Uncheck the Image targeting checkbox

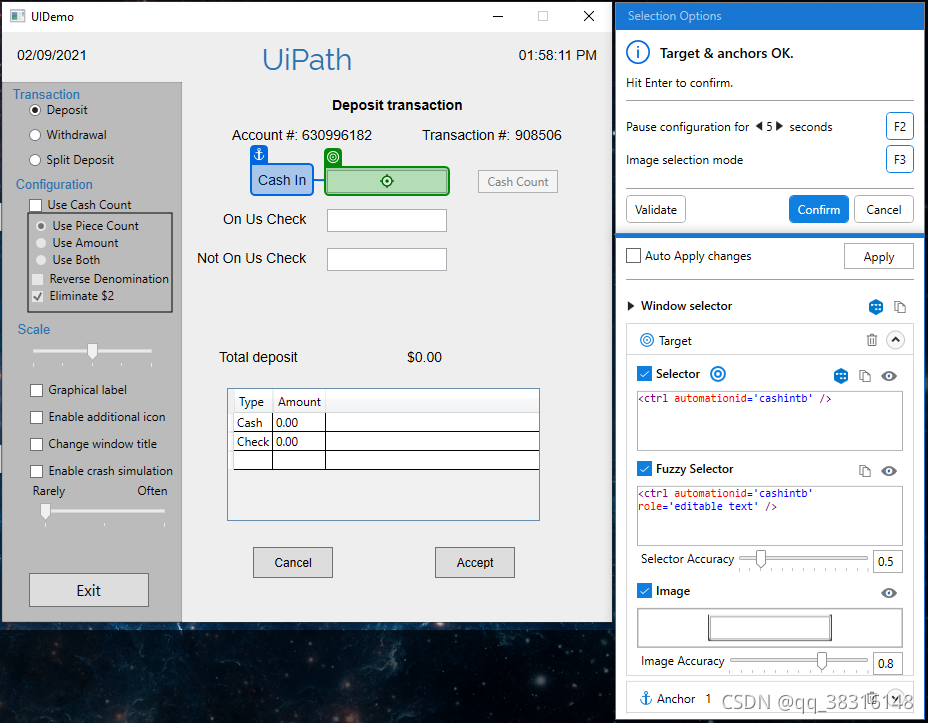(644, 590)
